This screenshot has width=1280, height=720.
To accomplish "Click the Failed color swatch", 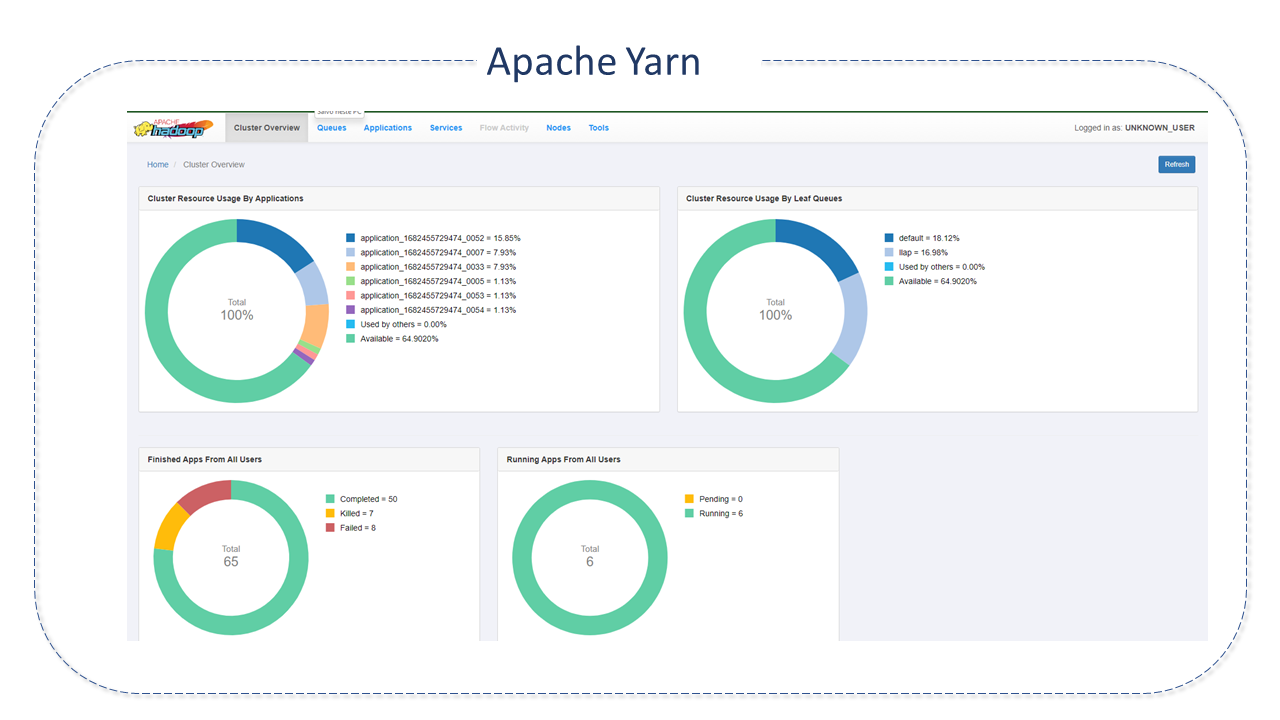I will [x=330, y=527].
